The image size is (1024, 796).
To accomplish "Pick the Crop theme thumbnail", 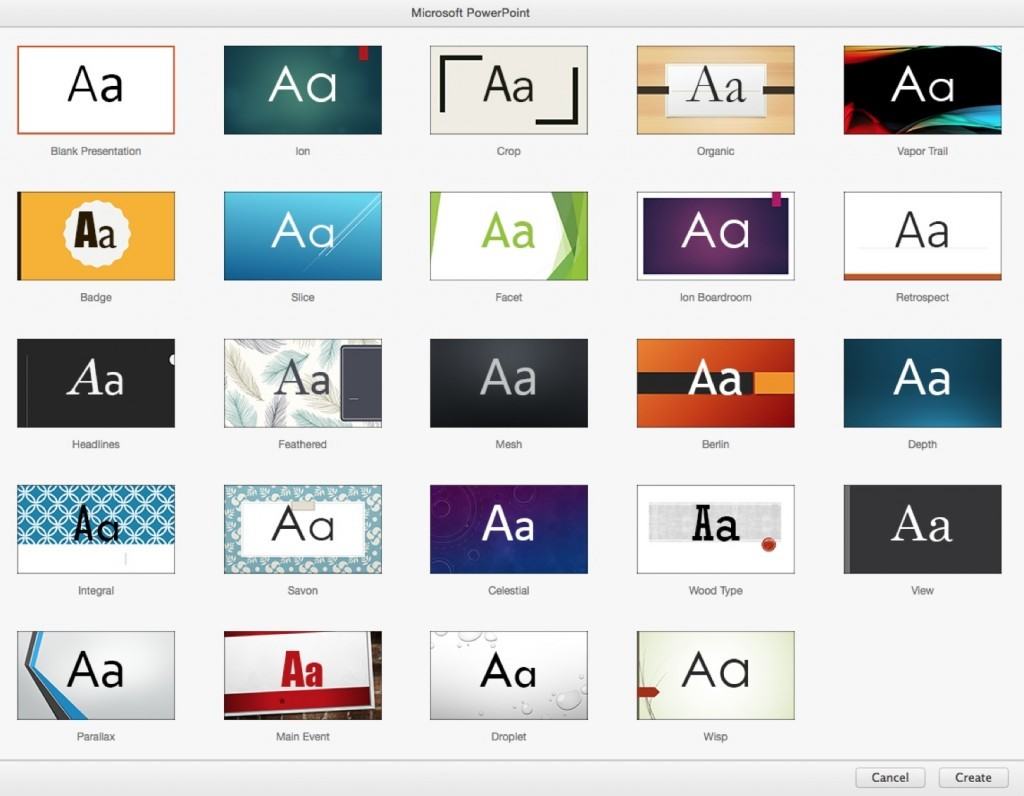I will 509,90.
